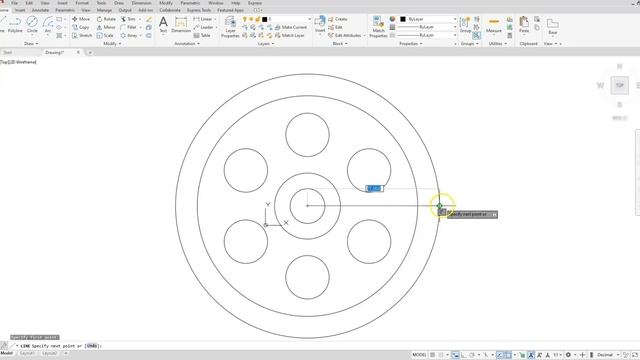Toggle annotation visibility in status bar
The width and height of the screenshot is (640, 360).
click(x=531, y=355)
